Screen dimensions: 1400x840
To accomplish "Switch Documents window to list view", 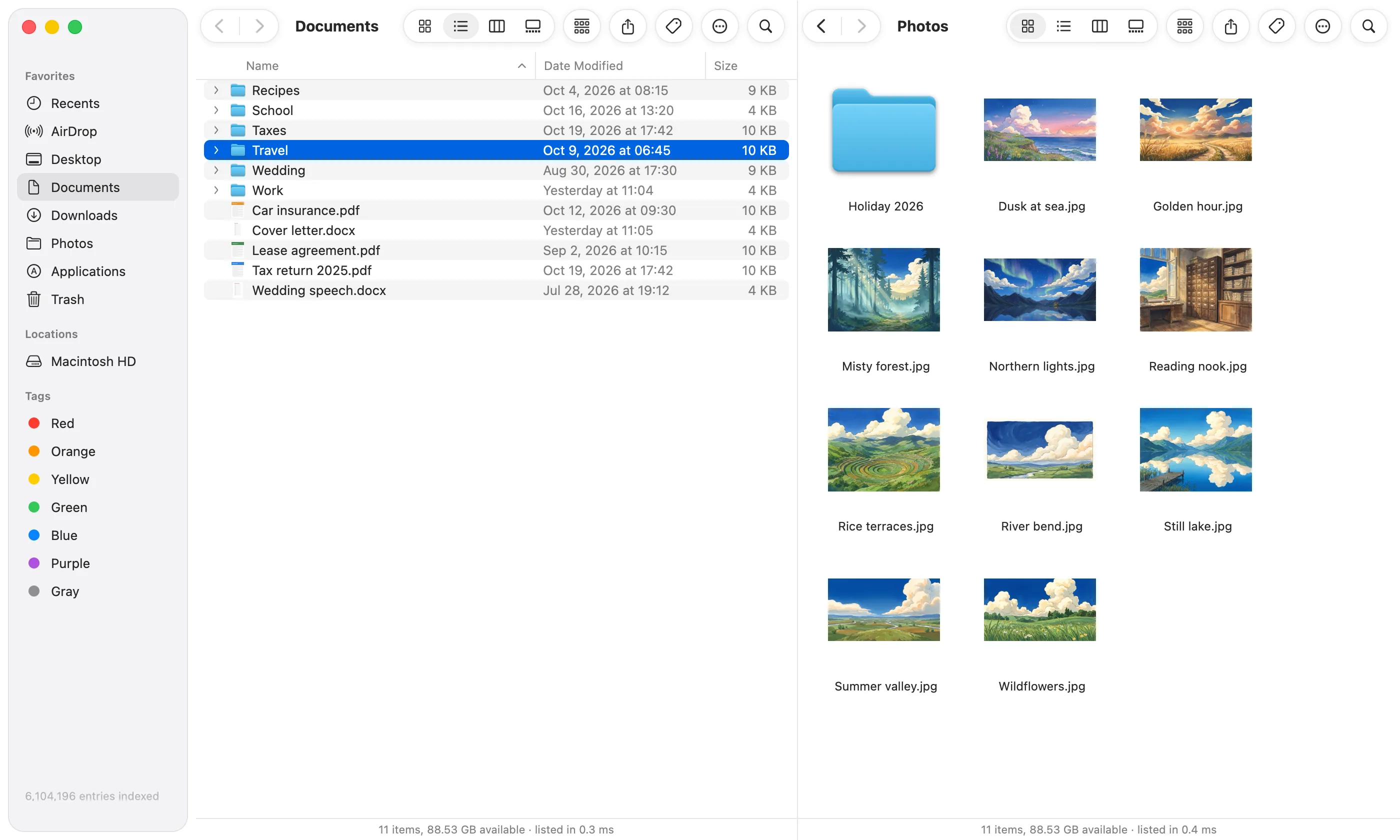I will (460, 26).
